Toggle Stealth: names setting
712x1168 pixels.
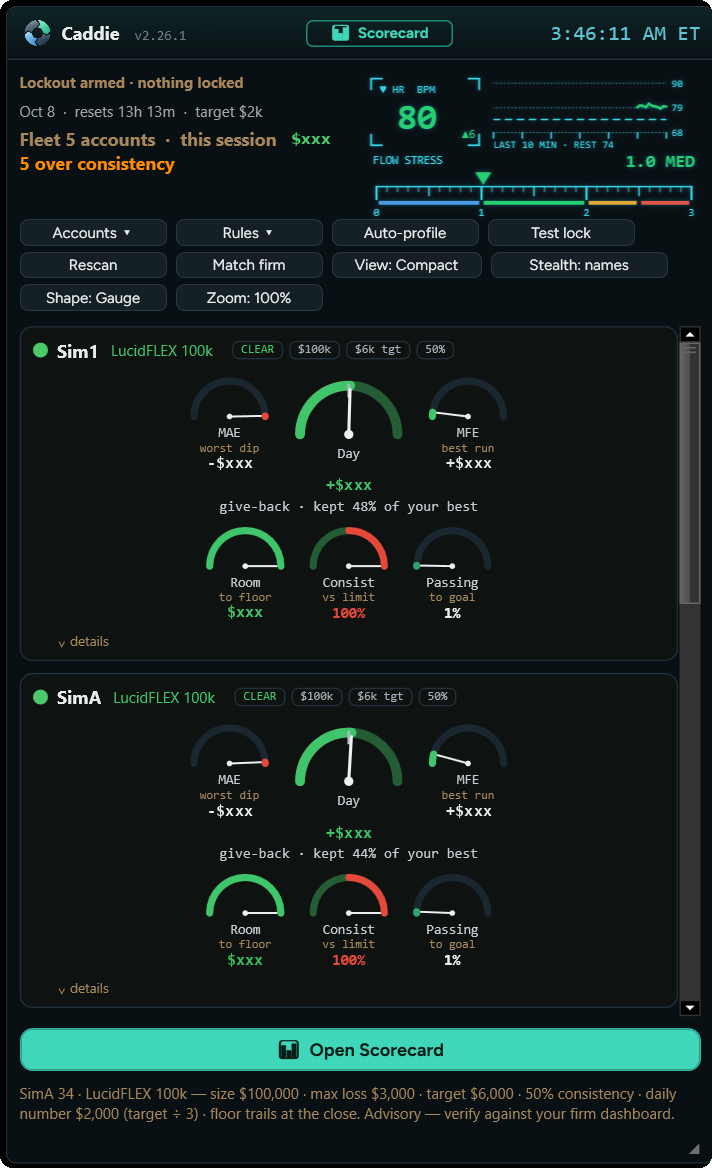(579, 264)
